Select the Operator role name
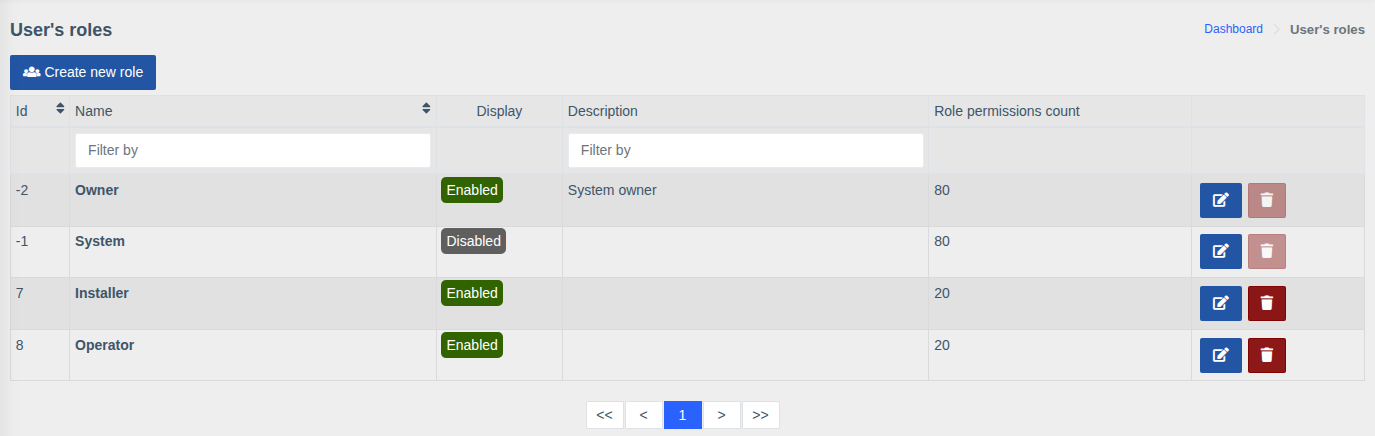The width and height of the screenshot is (1375, 436). coord(105,345)
